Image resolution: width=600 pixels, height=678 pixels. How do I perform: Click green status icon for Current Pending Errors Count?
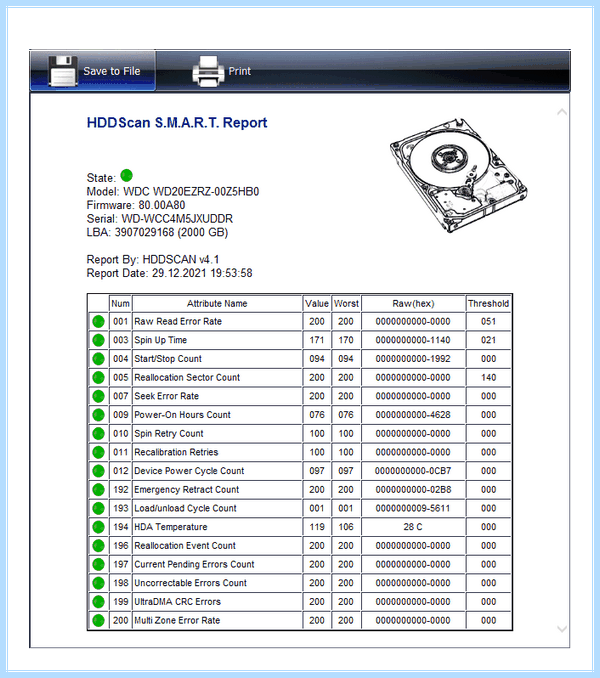point(99,564)
